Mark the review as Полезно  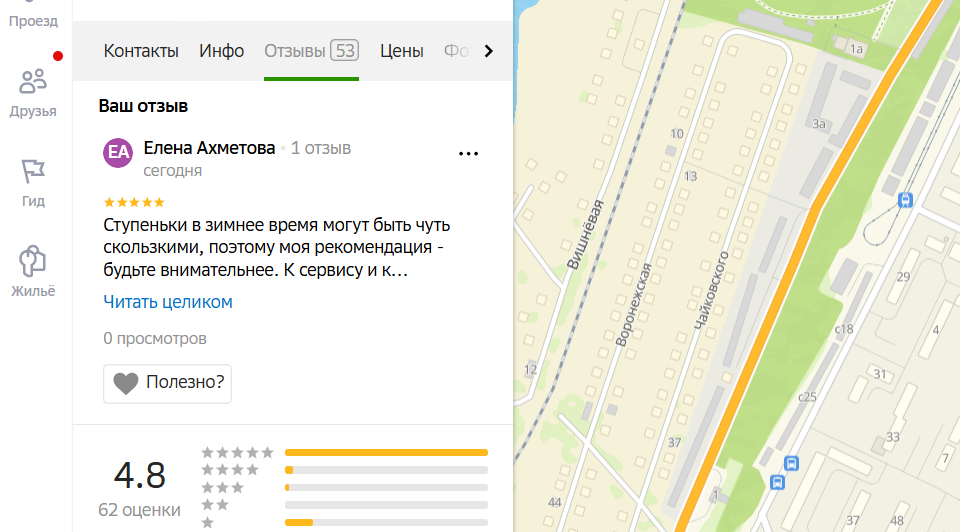coord(167,383)
